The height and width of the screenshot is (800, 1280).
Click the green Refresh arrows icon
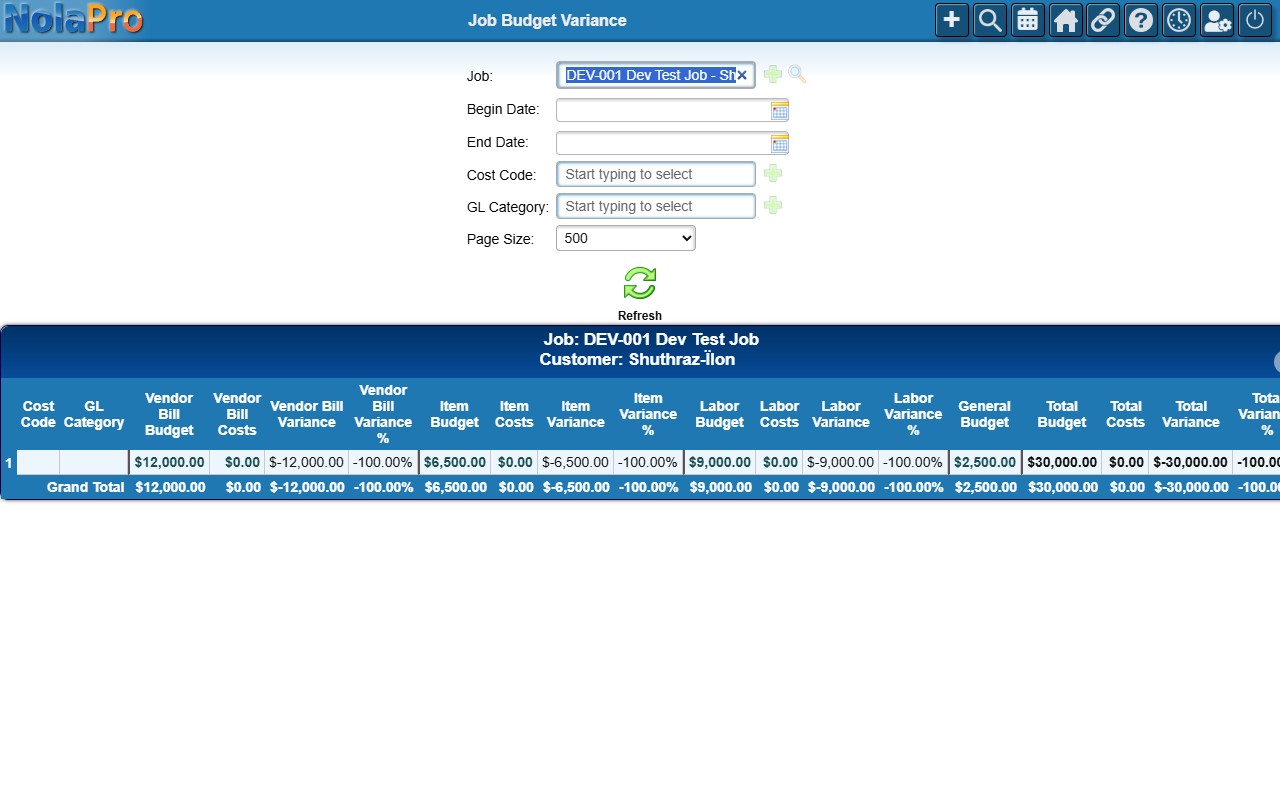click(x=640, y=283)
